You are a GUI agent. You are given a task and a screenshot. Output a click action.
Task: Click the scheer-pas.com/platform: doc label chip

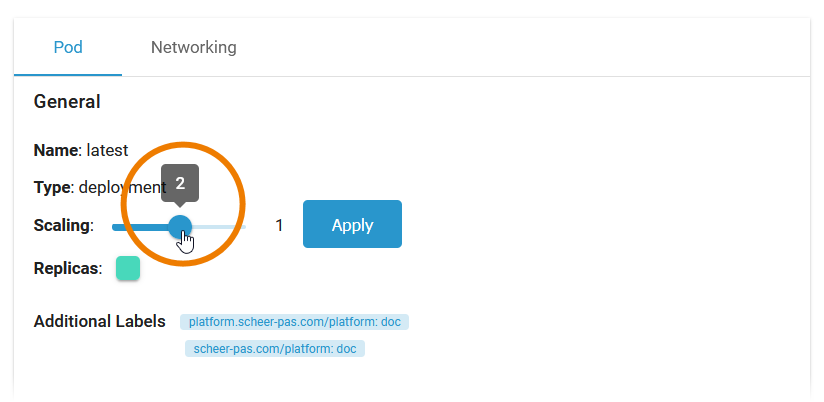pos(274,349)
